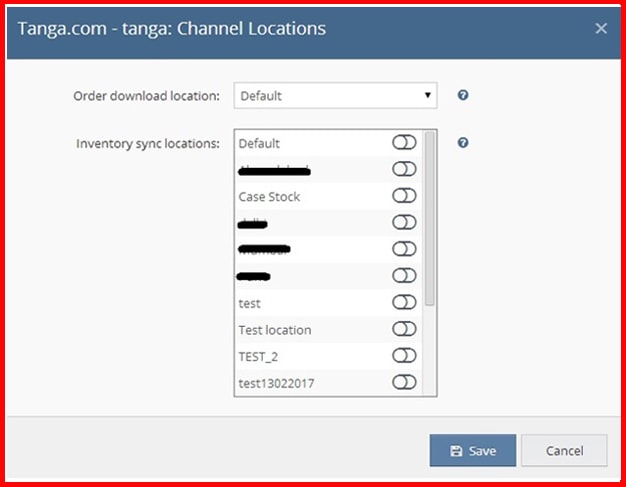The width and height of the screenshot is (626, 487).
Task: Click the Order download location label
Action: point(147,96)
